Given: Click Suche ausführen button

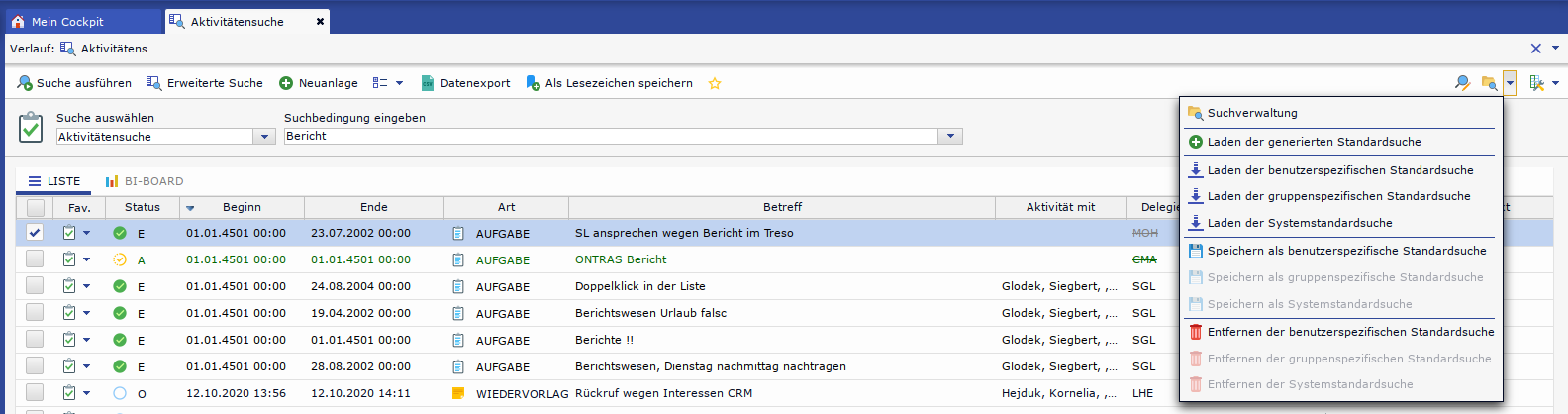Looking at the screenshot, I should 75,84.
